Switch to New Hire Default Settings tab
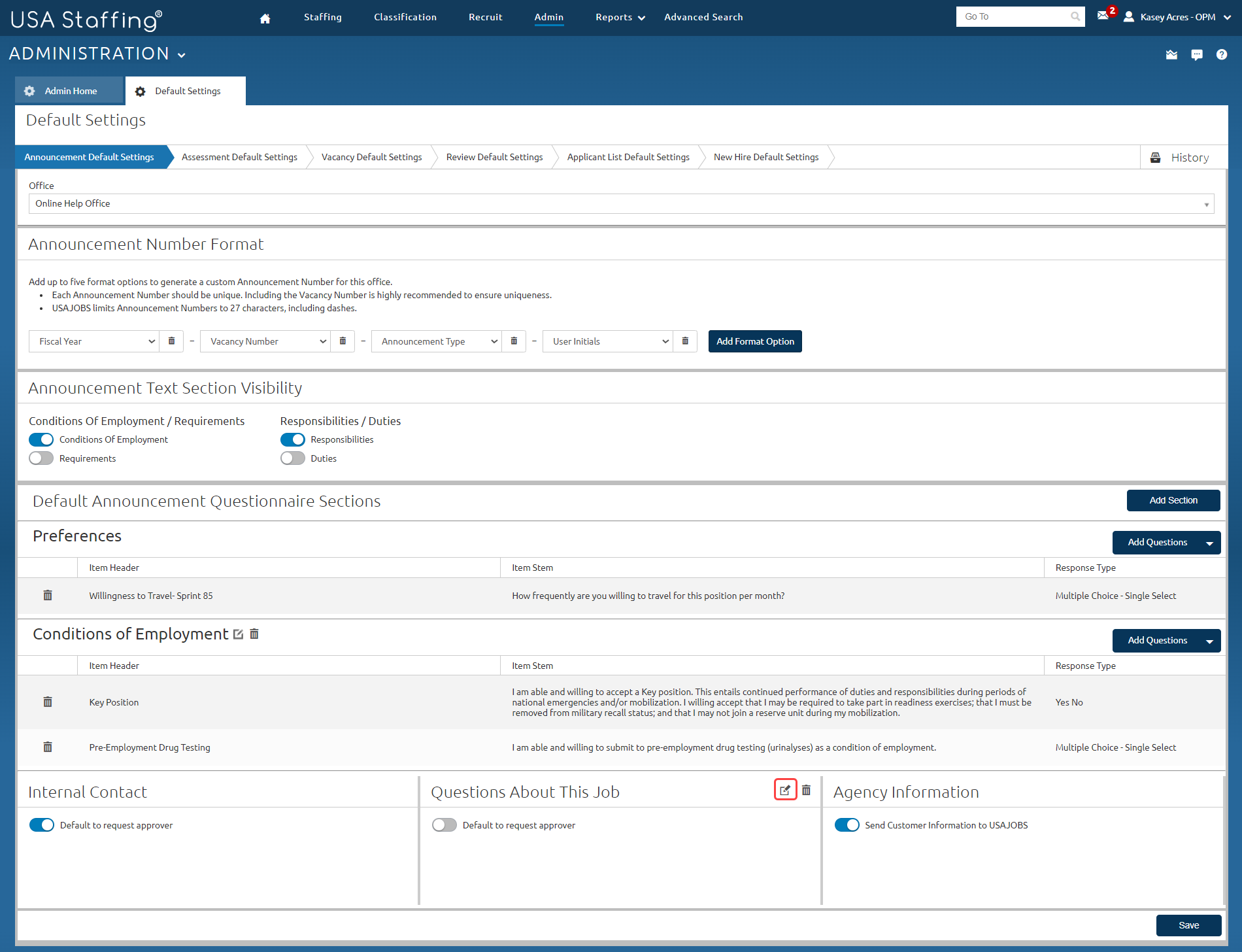This screenshot has width=1242, height=952. [x=766, y=157]
